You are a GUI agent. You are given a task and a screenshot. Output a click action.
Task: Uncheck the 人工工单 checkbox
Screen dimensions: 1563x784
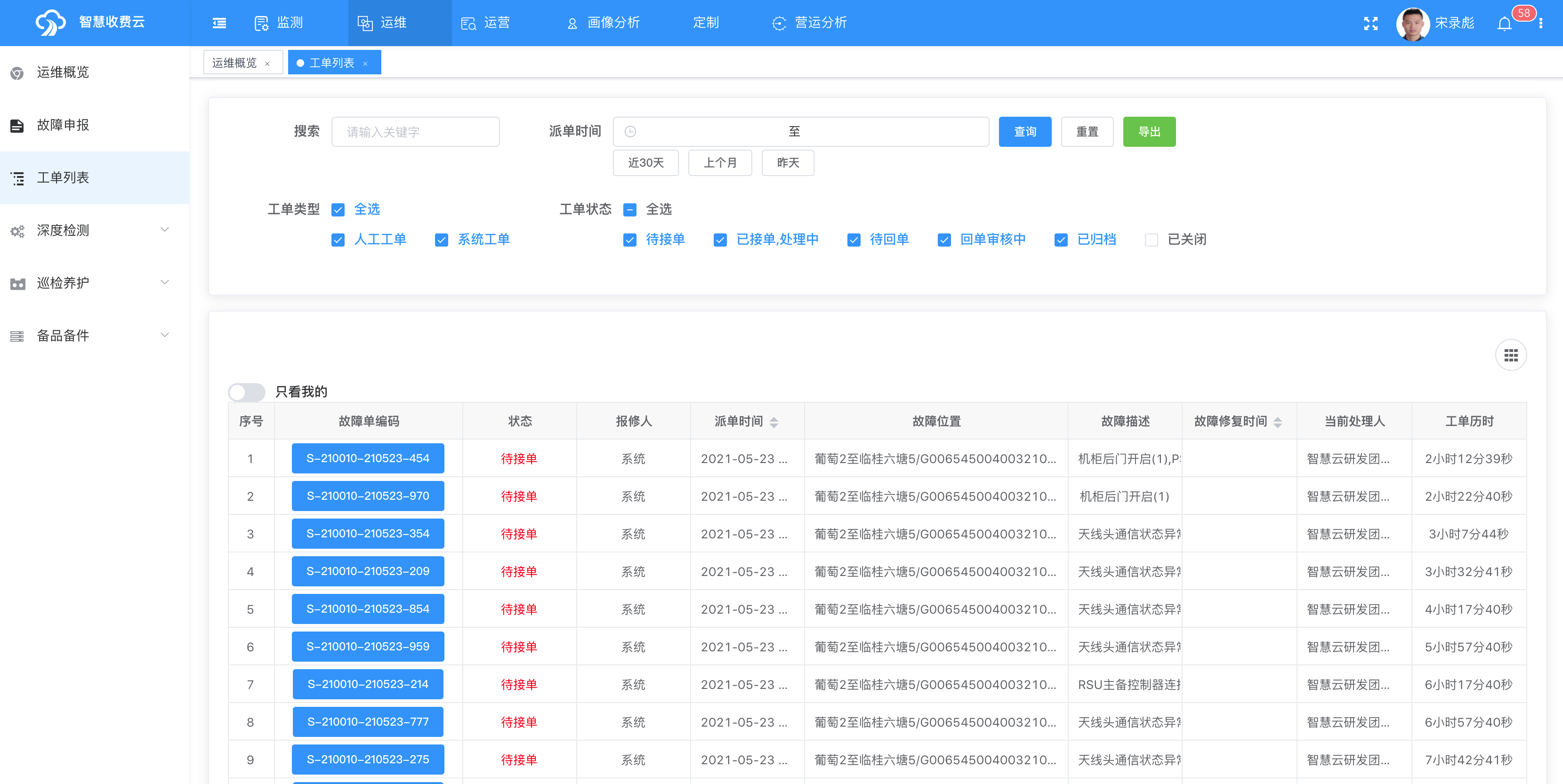(338, 240)
